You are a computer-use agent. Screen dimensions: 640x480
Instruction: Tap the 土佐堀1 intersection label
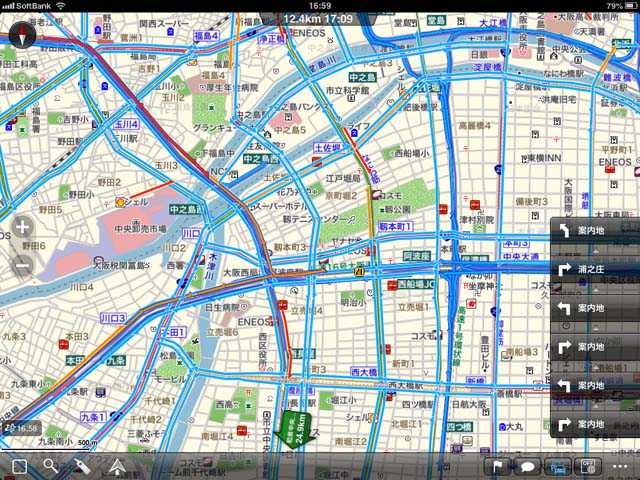328,148
